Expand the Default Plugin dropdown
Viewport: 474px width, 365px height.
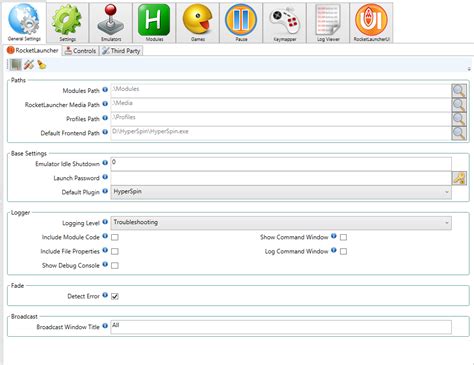[x=281, y=192]
